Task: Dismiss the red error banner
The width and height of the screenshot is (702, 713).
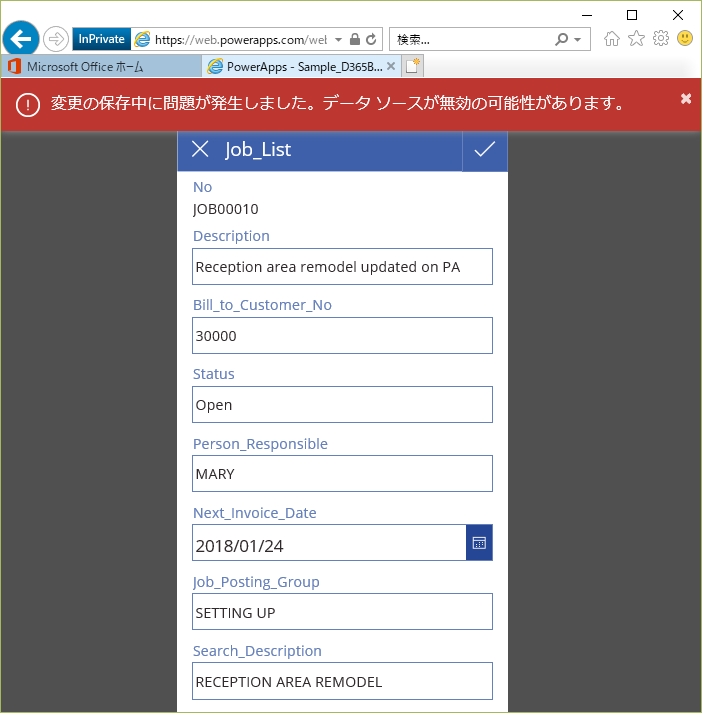Action: (686, 99)
